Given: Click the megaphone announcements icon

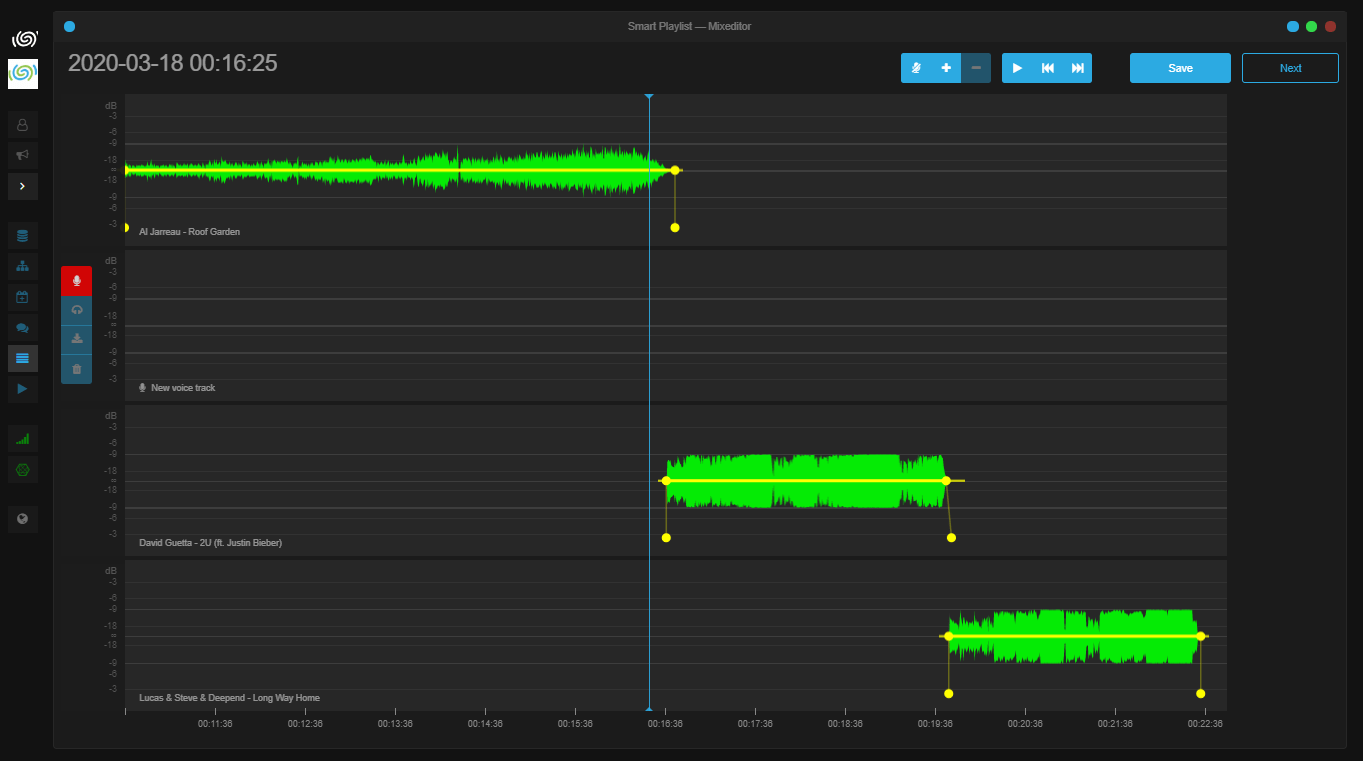Looking at the screenshot, I should (22, 155).
